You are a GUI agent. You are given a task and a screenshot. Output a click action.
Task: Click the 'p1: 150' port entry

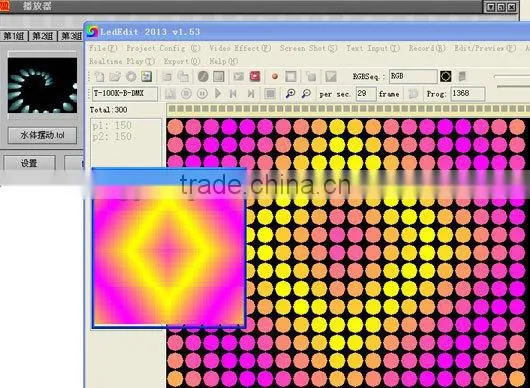tap(112, 125)
